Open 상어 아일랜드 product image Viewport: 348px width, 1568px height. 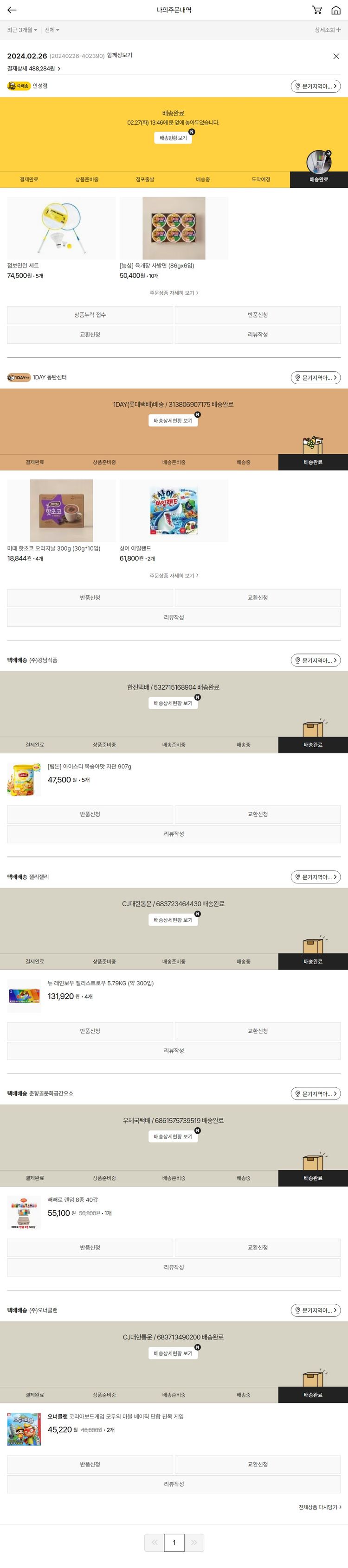(174, 511)
